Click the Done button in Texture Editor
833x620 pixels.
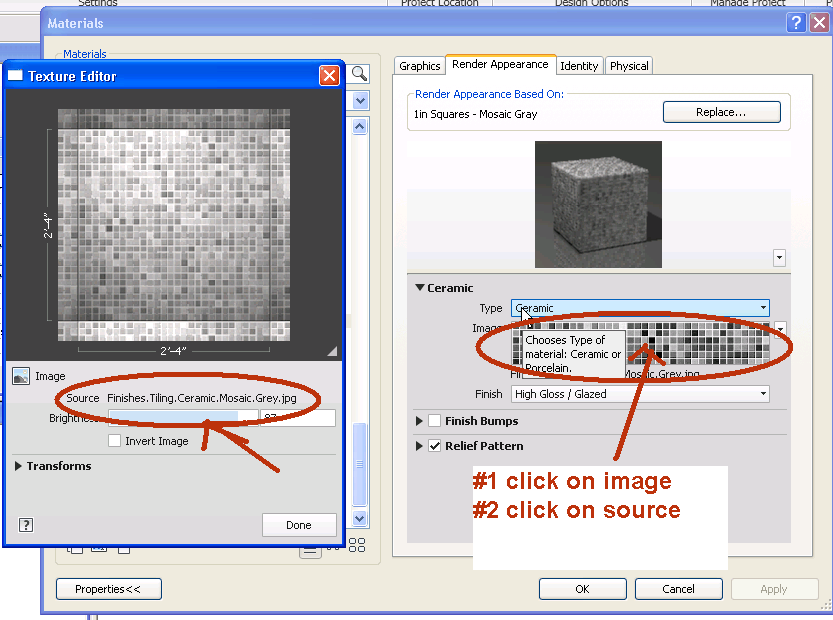tap(299, 525)
